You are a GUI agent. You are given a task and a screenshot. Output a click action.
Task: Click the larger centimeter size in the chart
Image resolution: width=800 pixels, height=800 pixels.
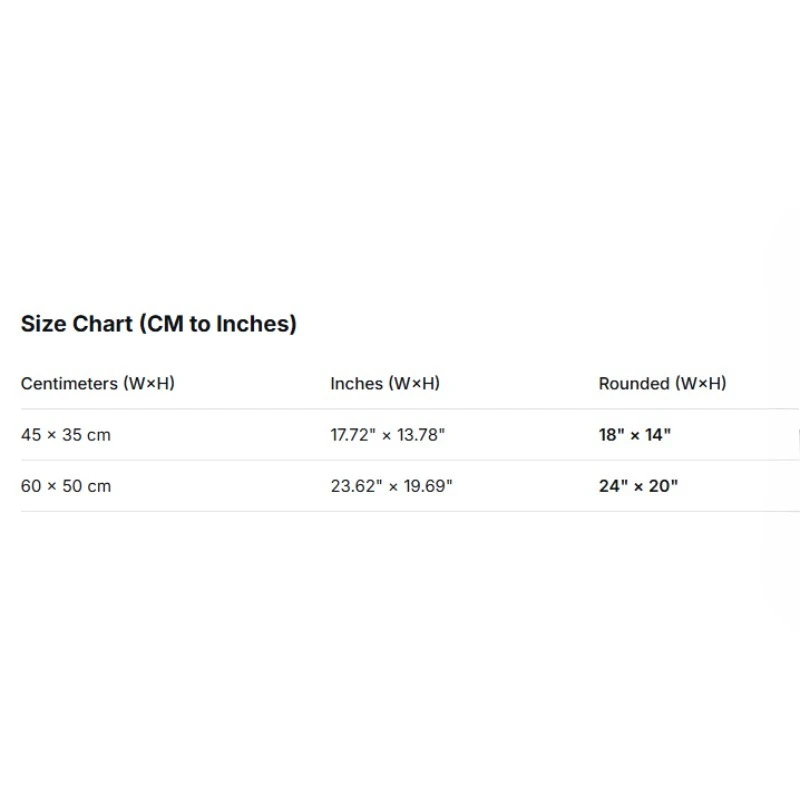pos(66,486)
